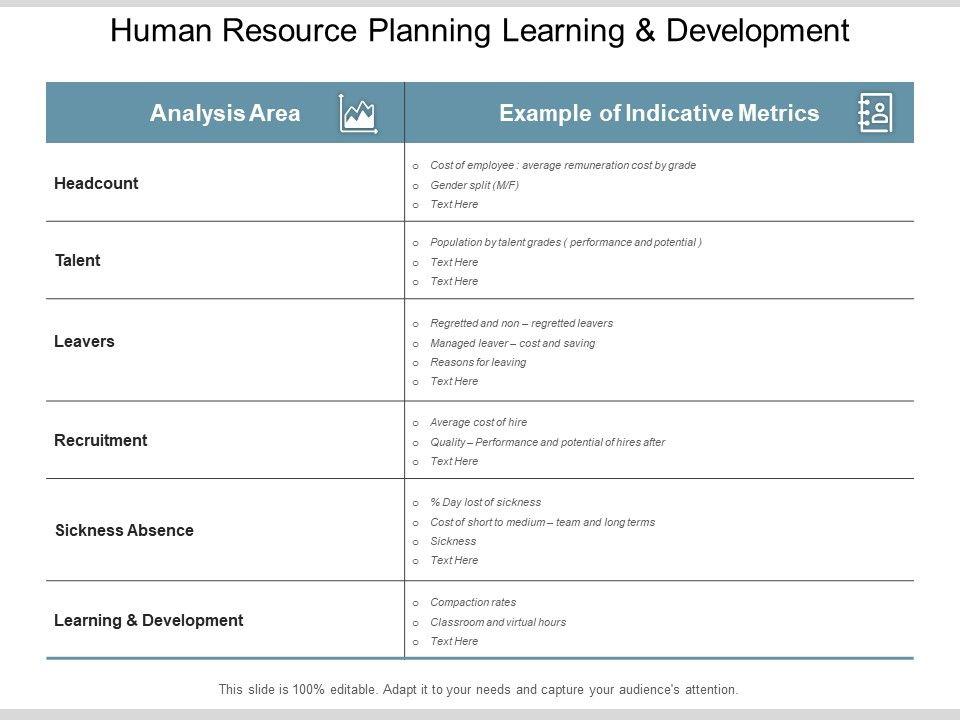Click the % Day lost of sickness bullet
This screenshot has width=960, height=720.
point(485,502)
